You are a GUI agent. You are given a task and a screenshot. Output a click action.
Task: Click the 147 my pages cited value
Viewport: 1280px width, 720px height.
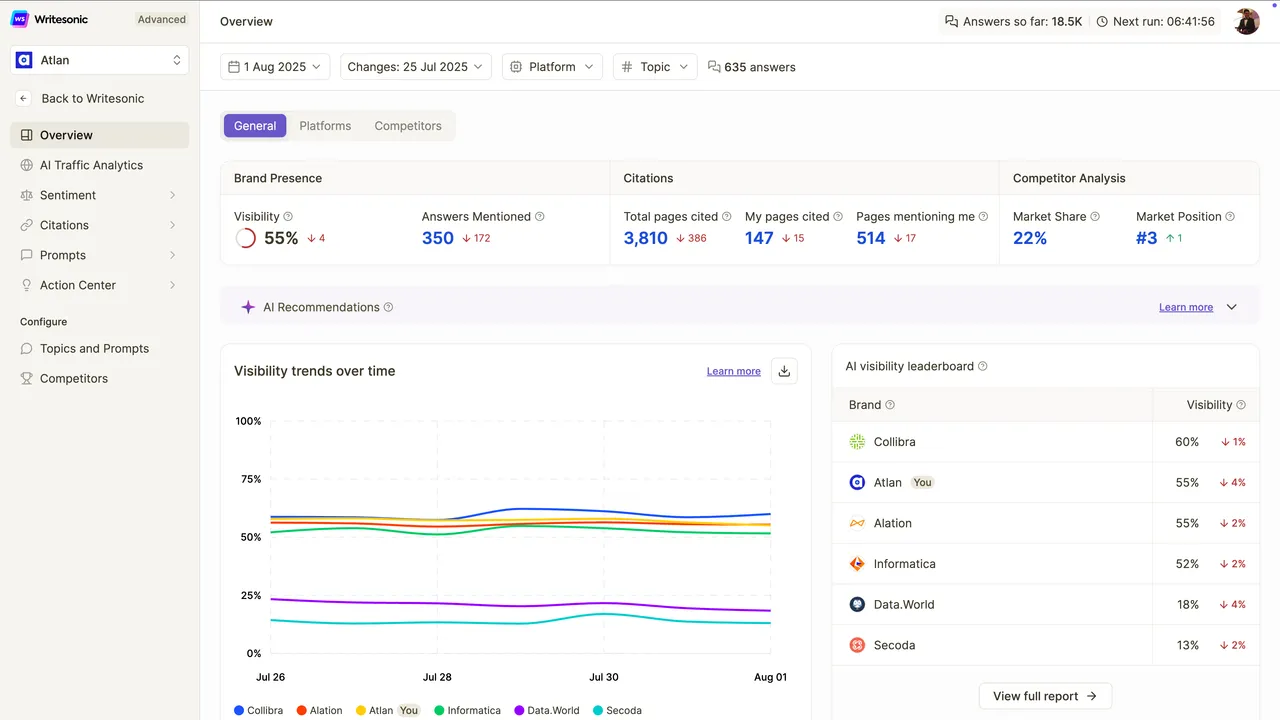coord(759,238)
